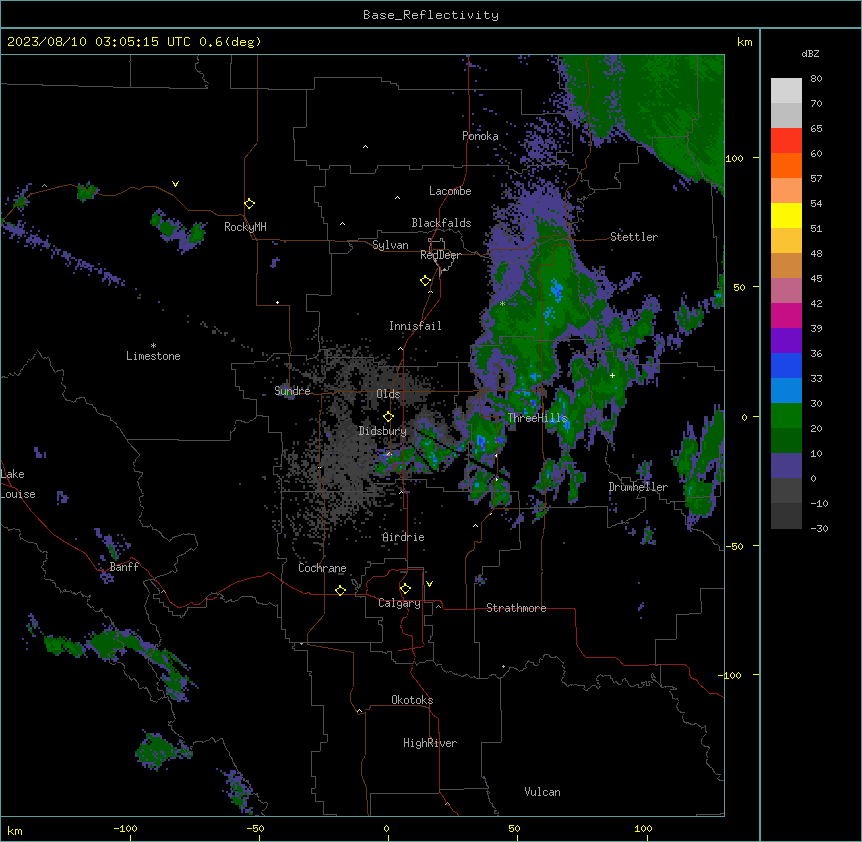Image resolution: width=862 pixels, height=842 pixels.
Task: Select the HighRiver label
Action: 430,743
